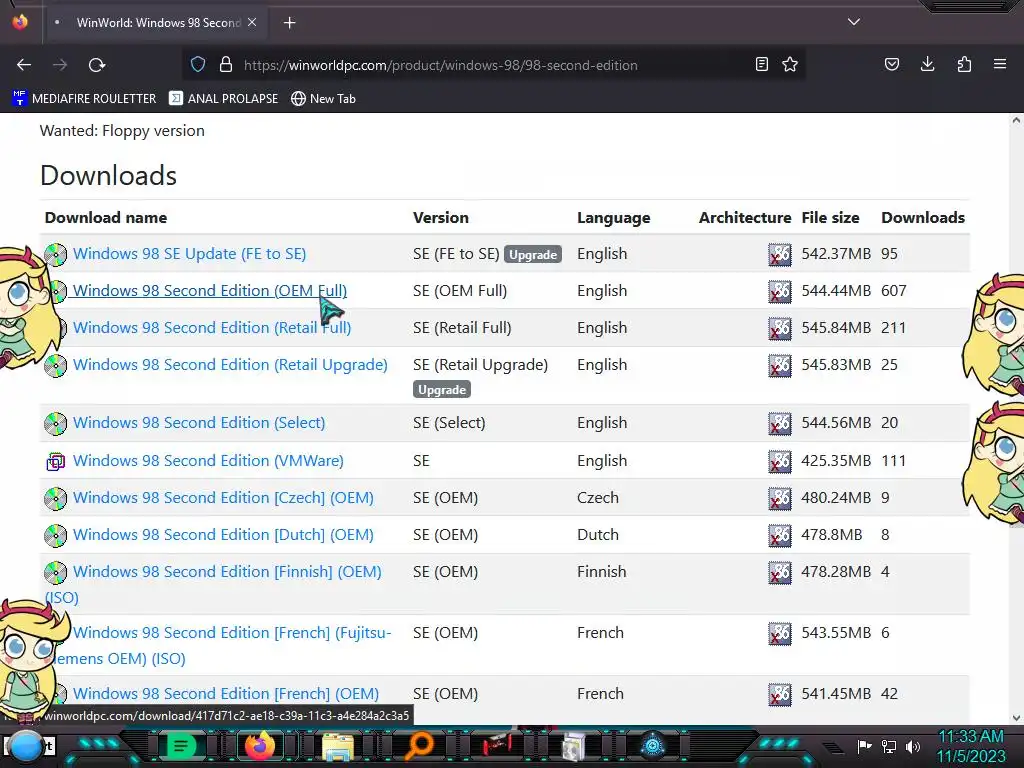The height and width of the screenshot is (768, 1024).
Task: Open the extensions puzzle icon
Action: [x=964, y=65]
